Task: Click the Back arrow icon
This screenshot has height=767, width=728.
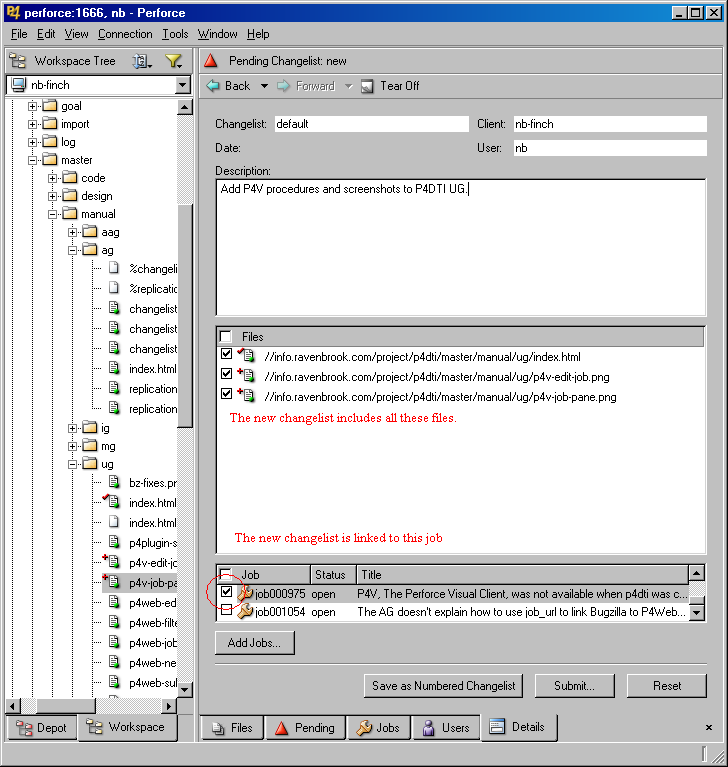Action: 212,86
